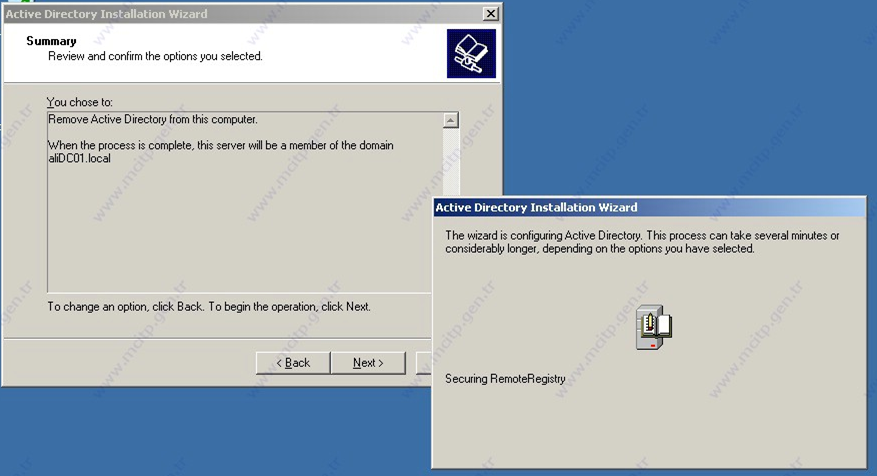This screenshot has width=877, height=476.
Task: Close the Active Directory Installation Wizard window
Action: coord(489,14)
